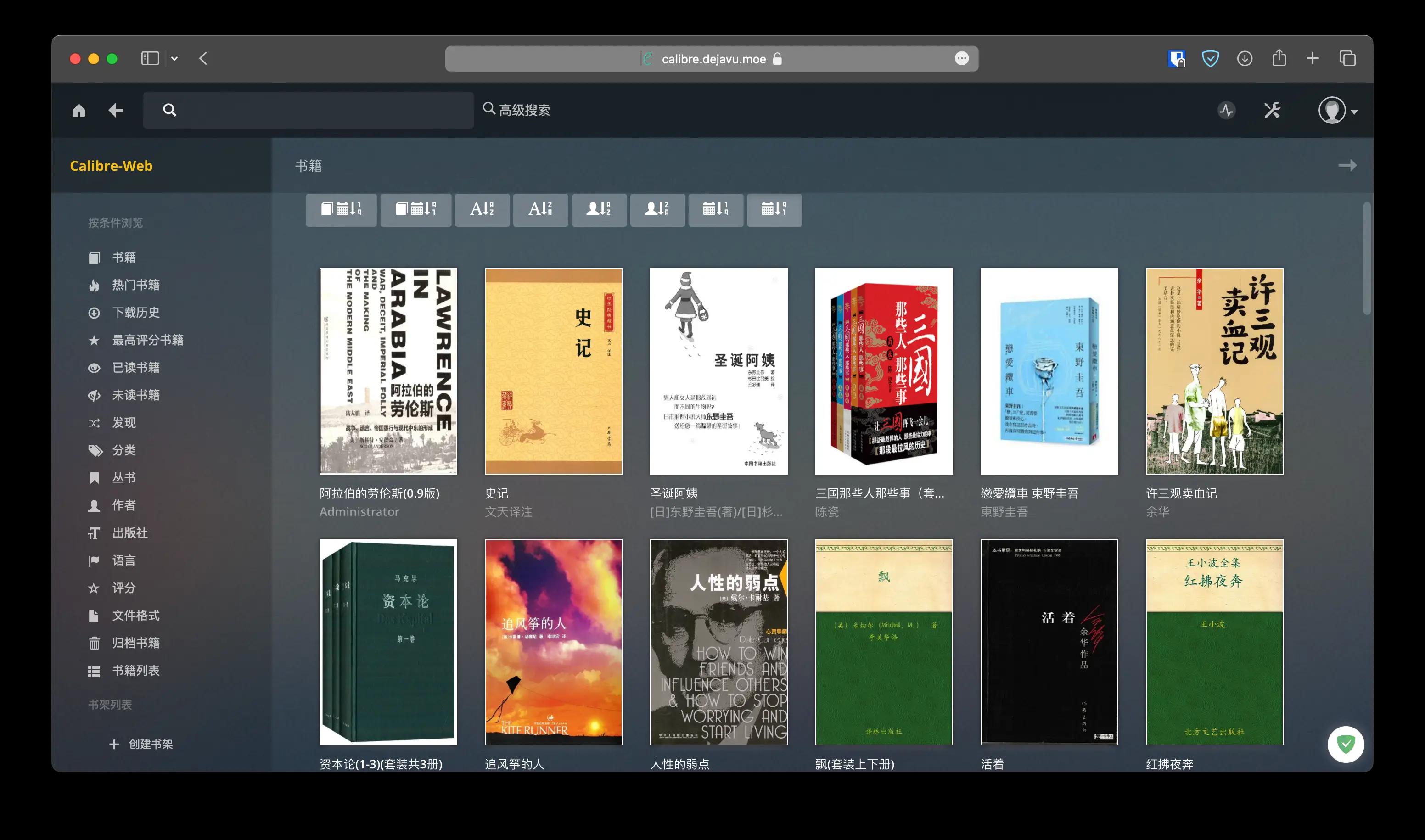Open 许三观卖血记 book cover
Viewport: 1425px width, 840px height.
tap(1214, 371)
